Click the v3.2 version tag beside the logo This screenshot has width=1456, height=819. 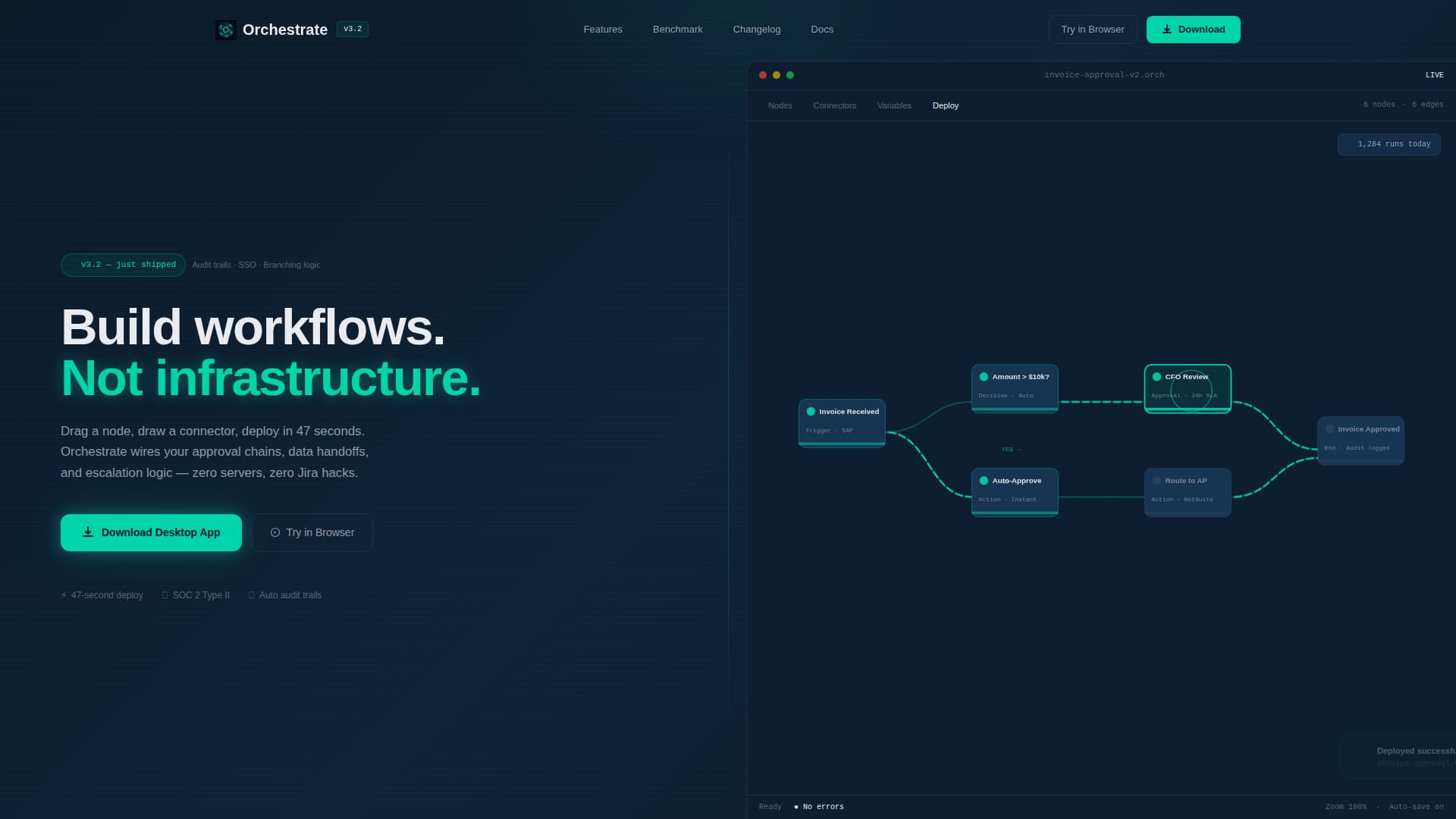(353, 30)
